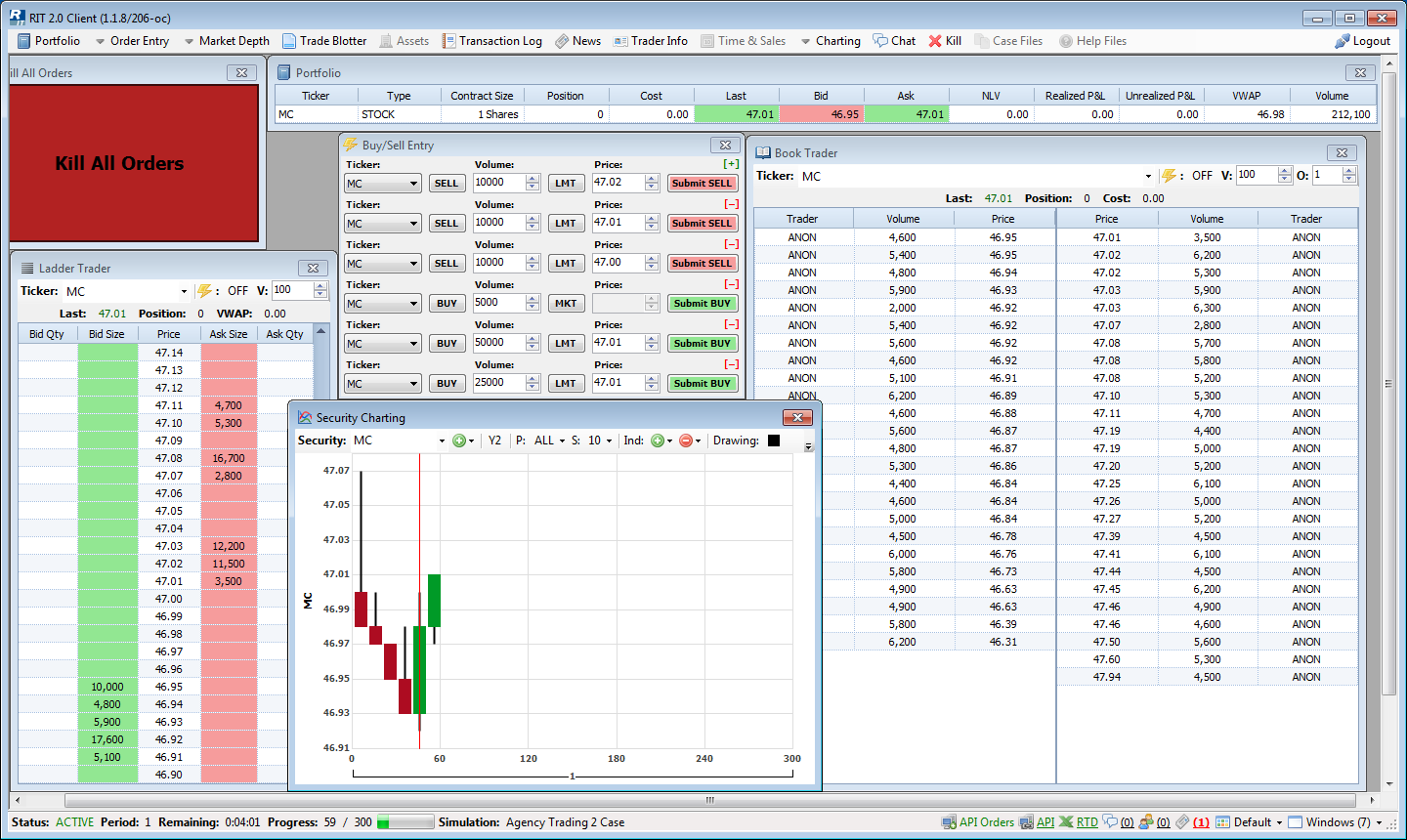
Task: Open the Chat speech bubble tool
Action: [x=881, y=41]
